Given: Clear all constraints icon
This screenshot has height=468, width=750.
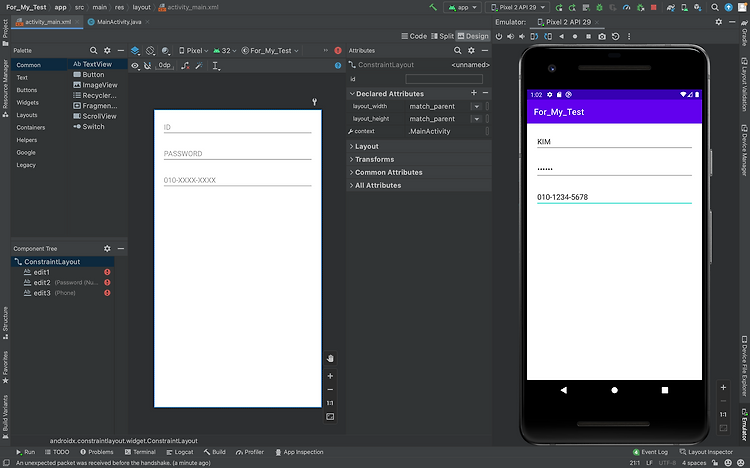Looking at the screenshot, I should click(185, 66).
